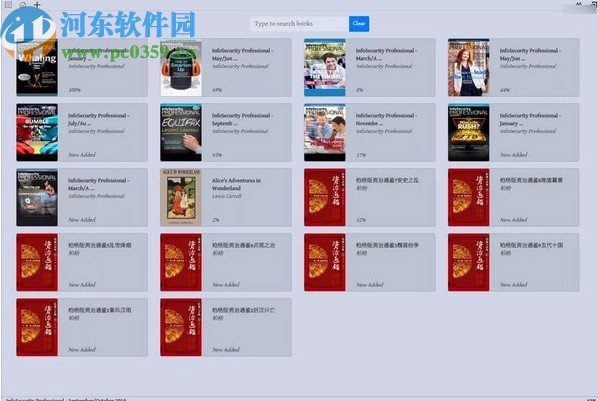Open book 柏杨版资治通鉴1秦风汉雨
The image size is (598, 401).
(82, 327)
